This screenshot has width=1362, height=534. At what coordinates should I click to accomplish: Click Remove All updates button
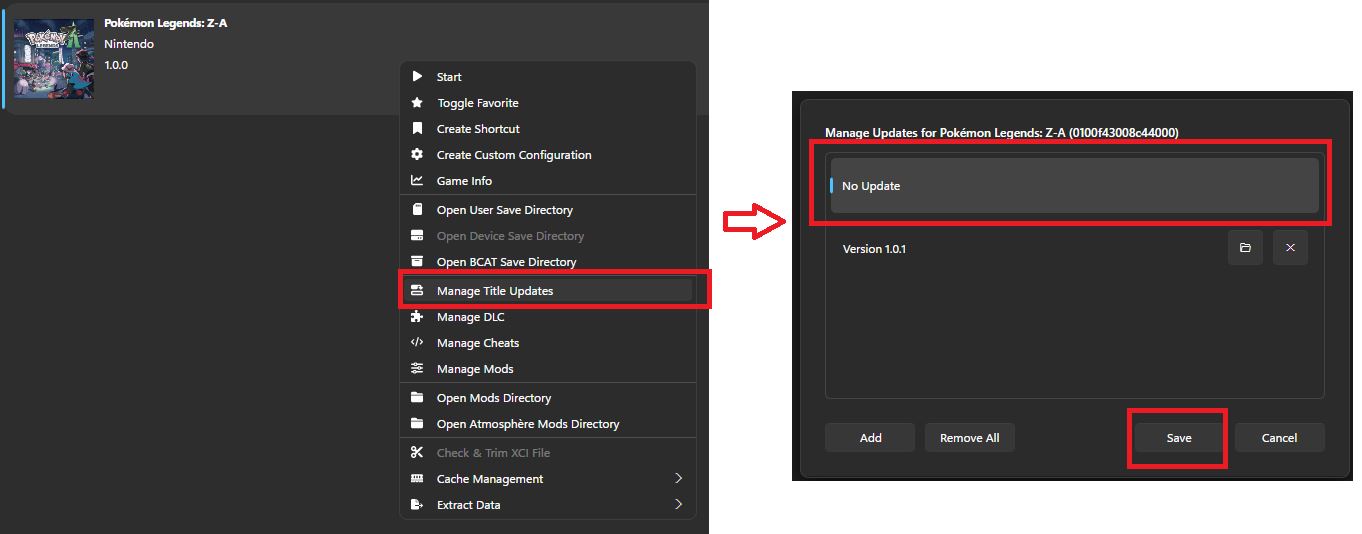pyautogui.click(x=969, y=438)
